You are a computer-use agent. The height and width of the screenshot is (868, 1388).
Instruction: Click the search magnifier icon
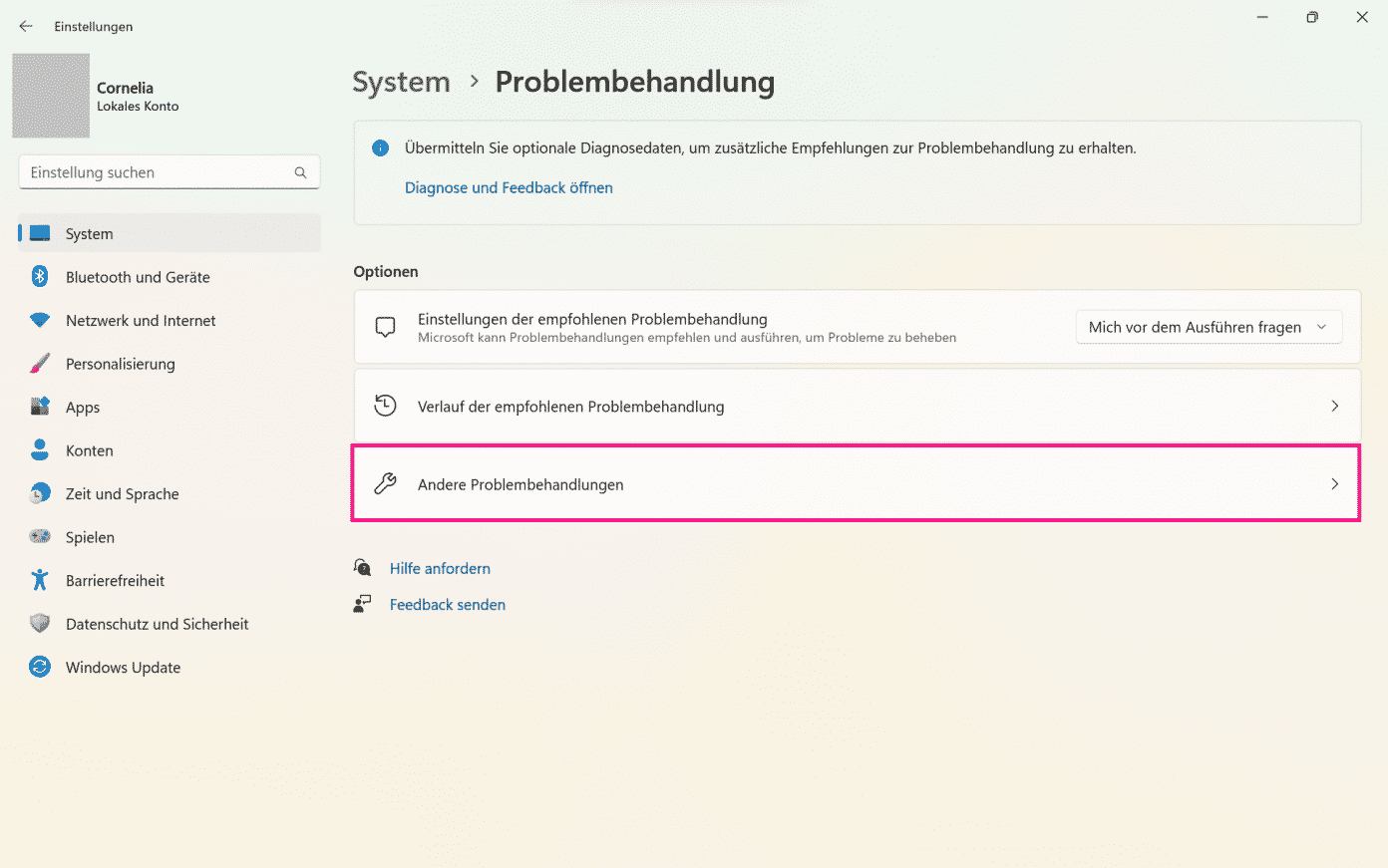300,172
